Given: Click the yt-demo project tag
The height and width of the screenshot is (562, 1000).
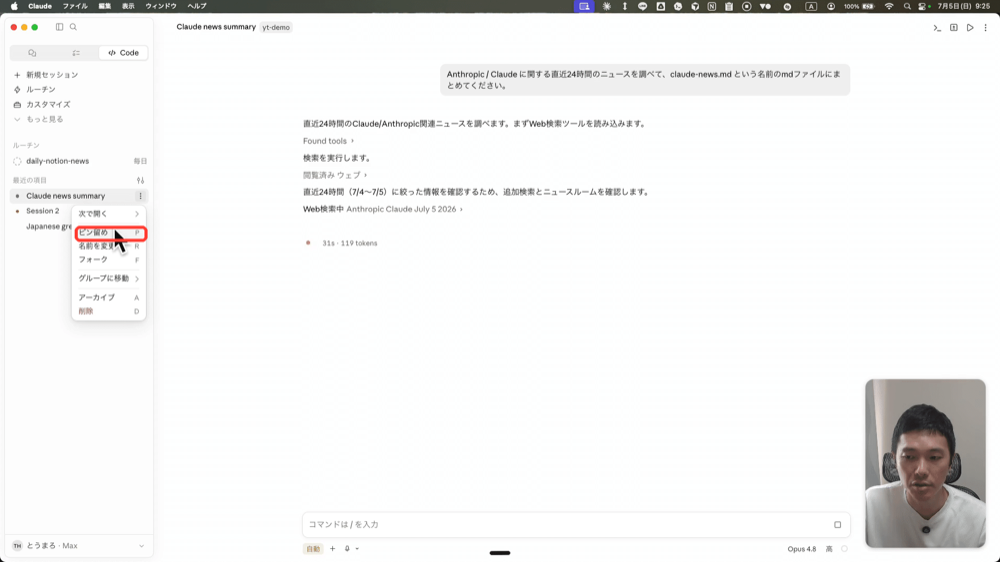Looking at the screenshot, I should (276, 27).
